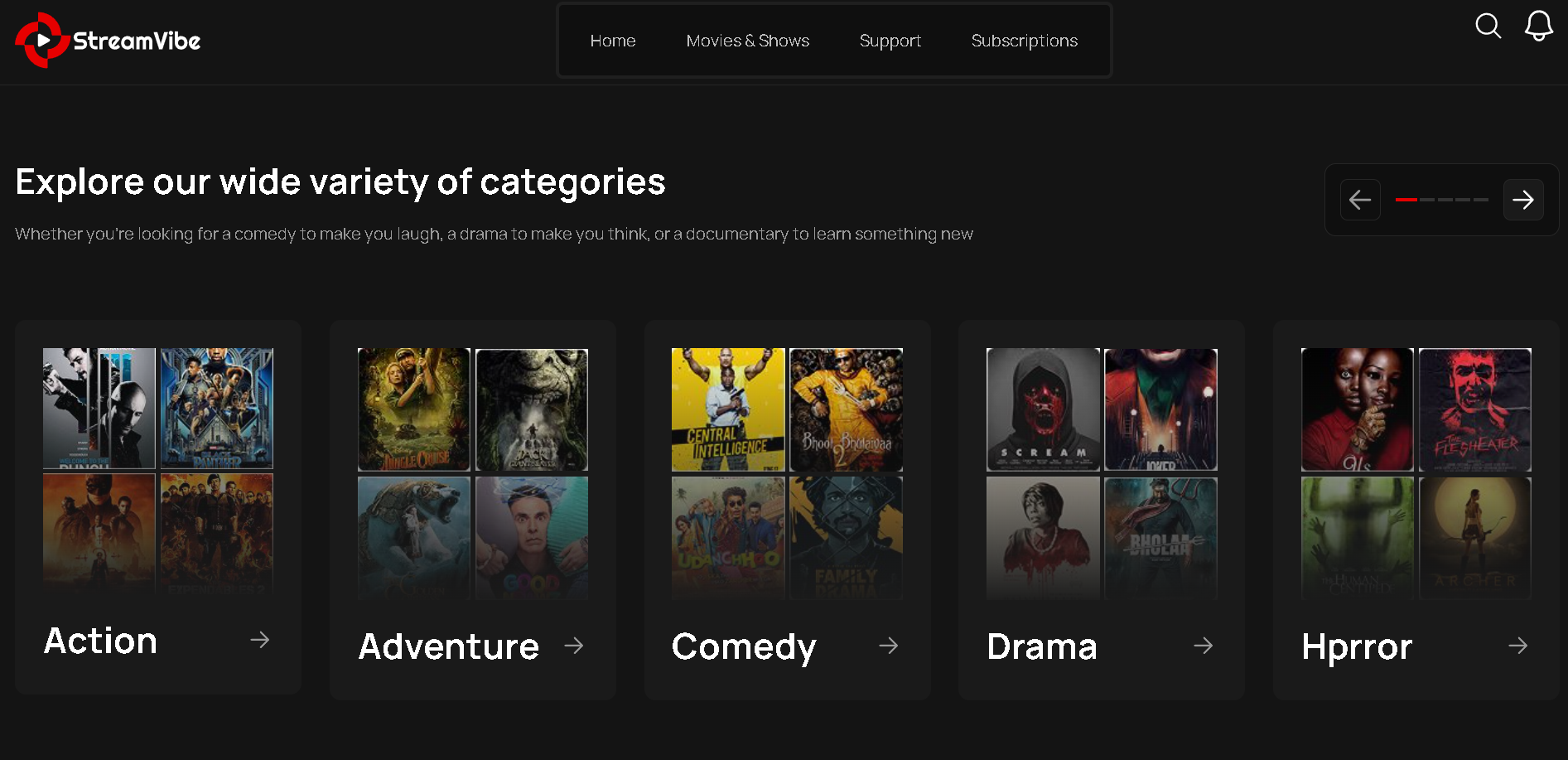Open the Comedy category arrow
The image size is (1568, 760).
[888, 645]
